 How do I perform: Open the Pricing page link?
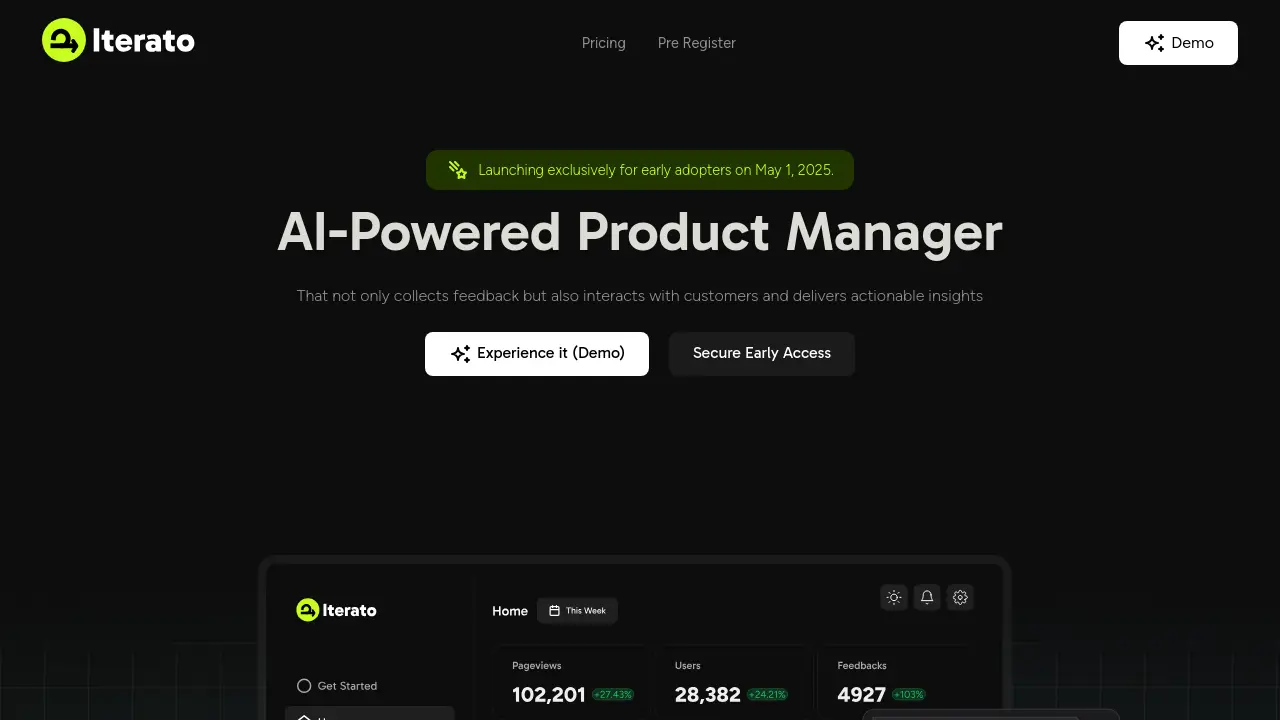point(604,43)
